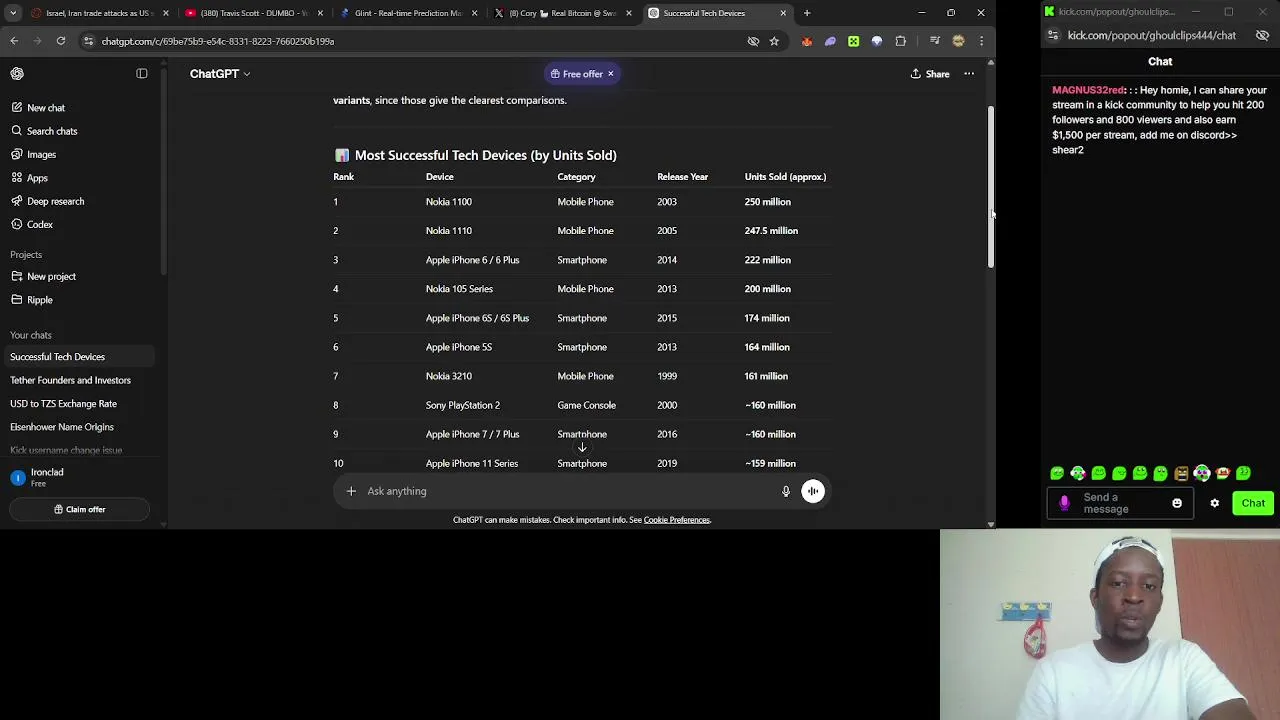Click the green extension icon in toolbar
This screenshot has height=720, width=1280.
point(854,41)
